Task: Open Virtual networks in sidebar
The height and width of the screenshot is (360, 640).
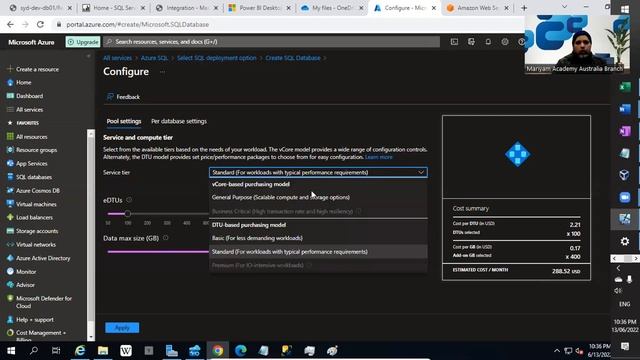Action: pyautogui.click(x=36, y=244)
